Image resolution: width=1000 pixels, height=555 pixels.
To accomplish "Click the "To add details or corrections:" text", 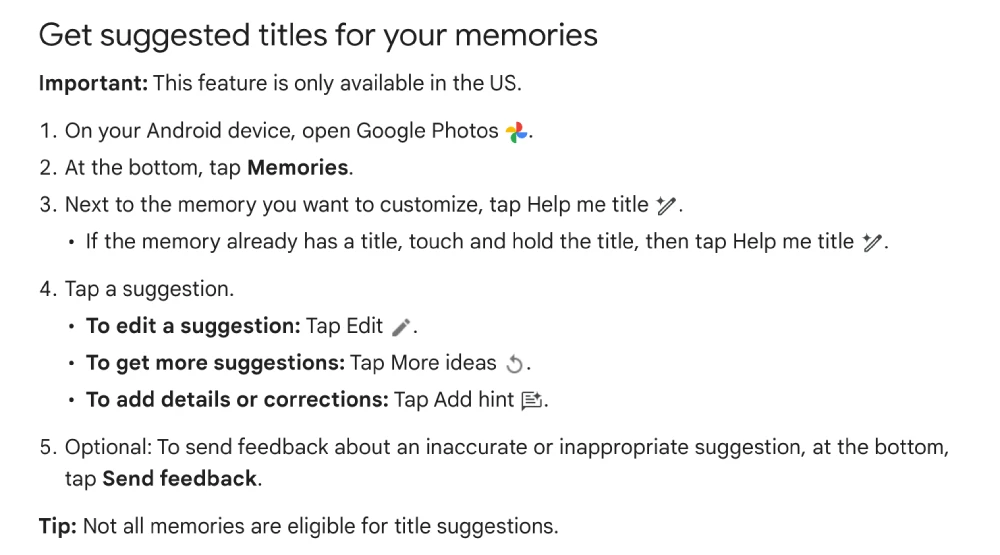I will pos(237,400).
